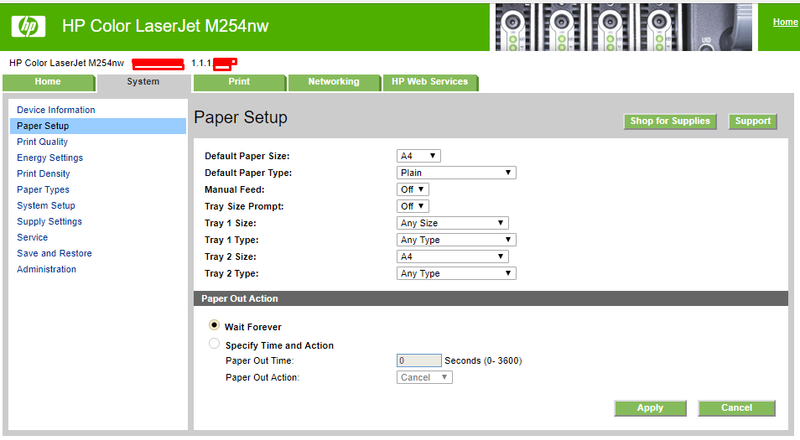800x440 pixels.
Task: Open Paper Types page
Action: 43,189
